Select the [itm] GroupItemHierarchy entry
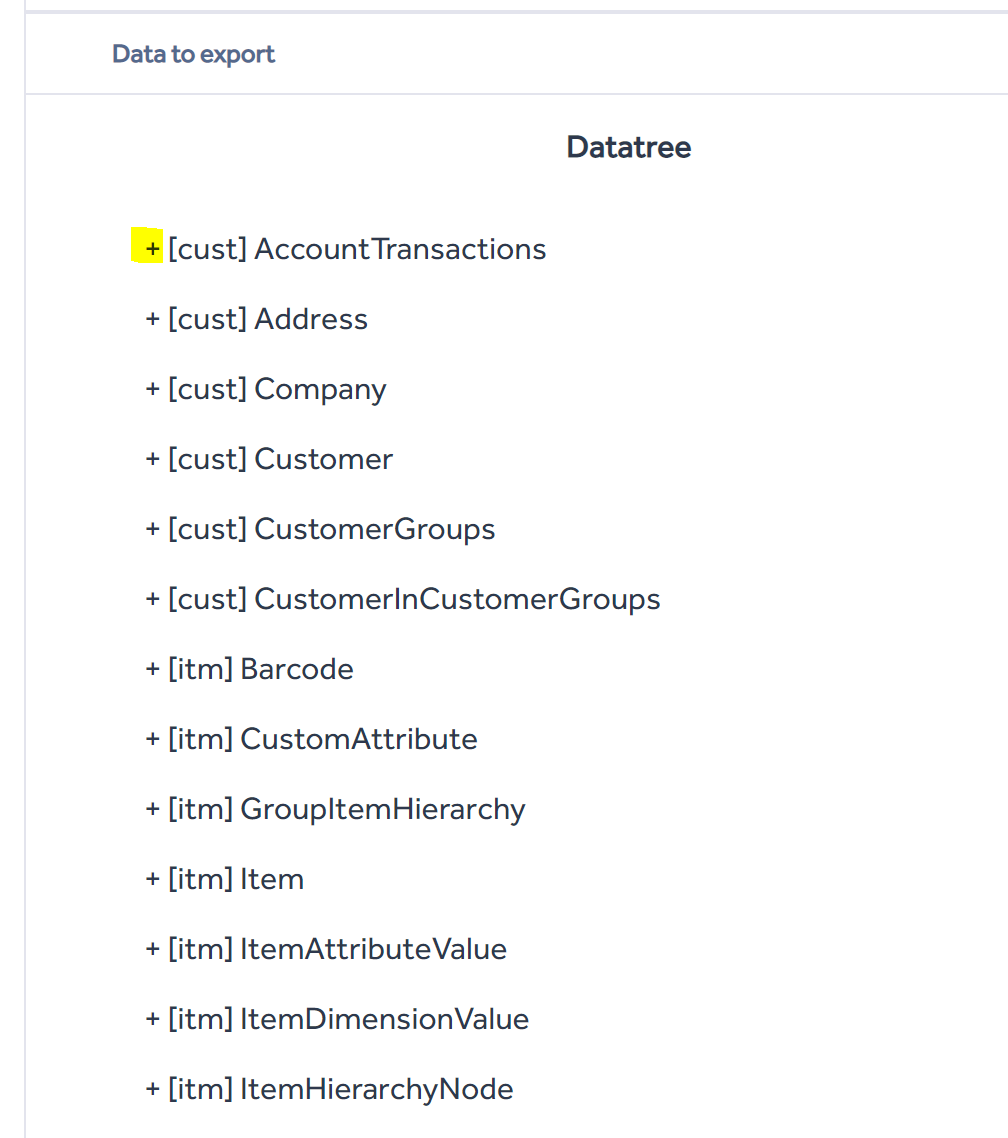 pos(347,810)
